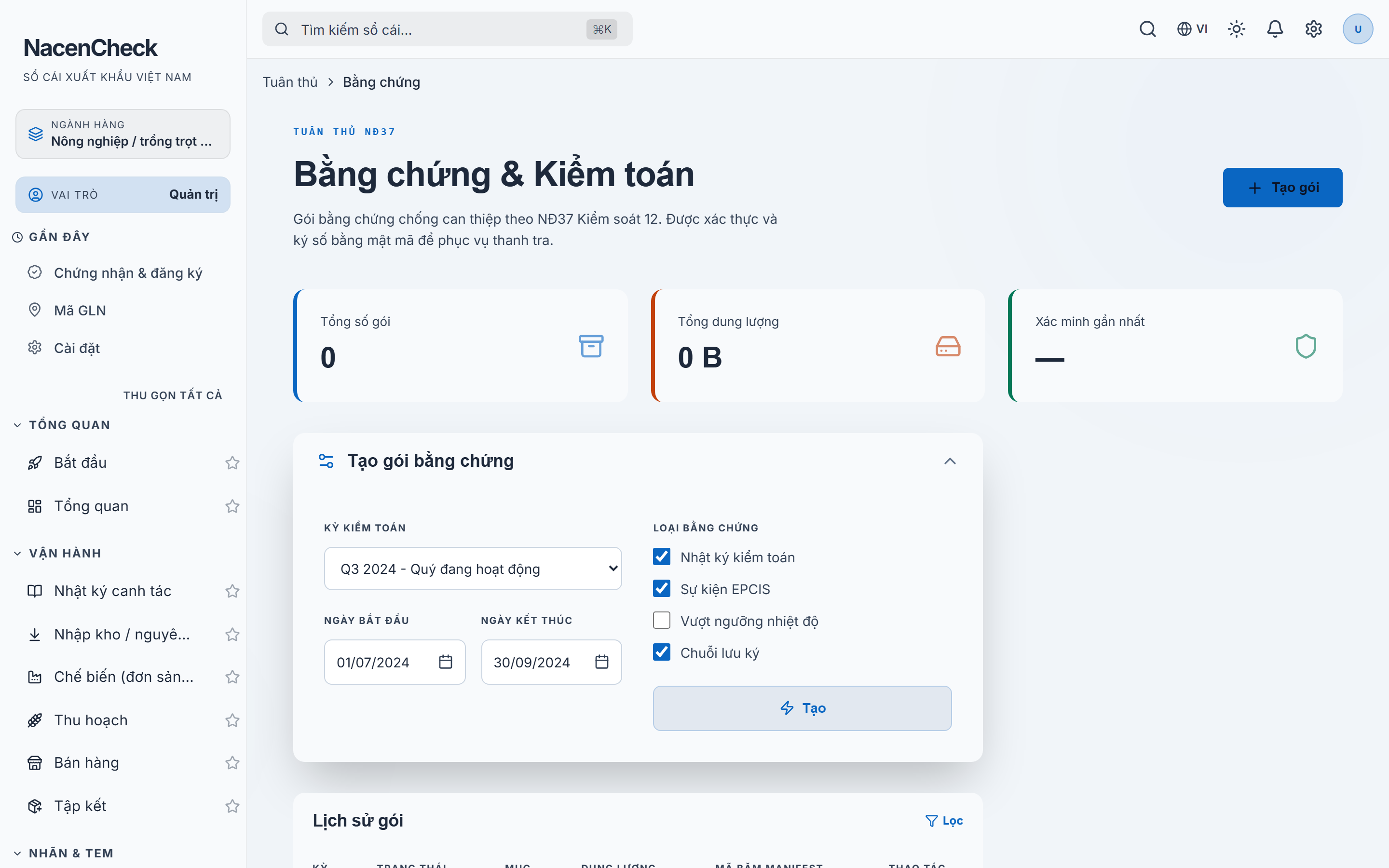Viewport: 1389px width, 868px height.
Task: Click the Tạo generate button
Action: 802,708
